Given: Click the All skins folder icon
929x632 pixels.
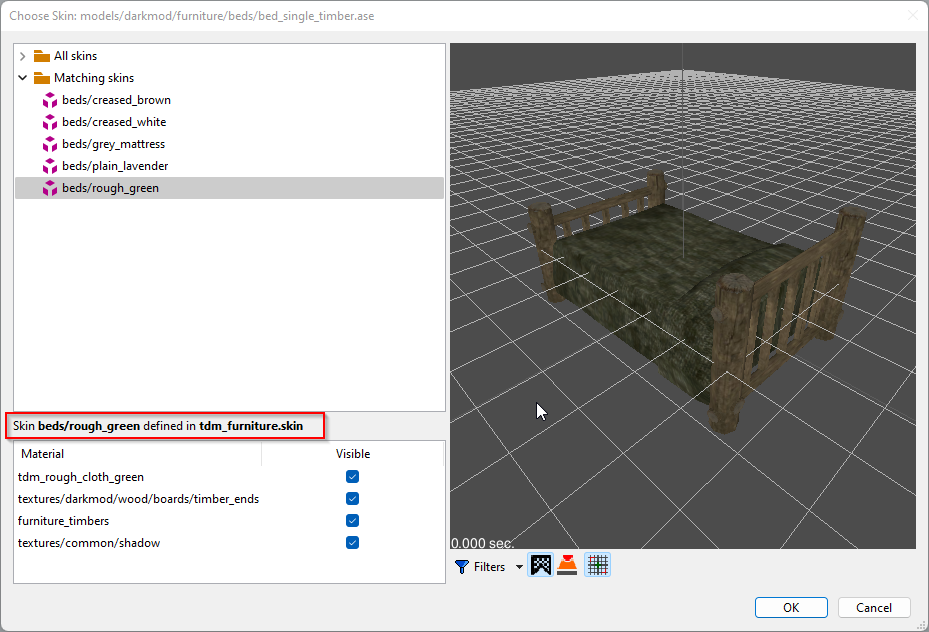Looking at the screenshot, I should (x=41, y=56).
